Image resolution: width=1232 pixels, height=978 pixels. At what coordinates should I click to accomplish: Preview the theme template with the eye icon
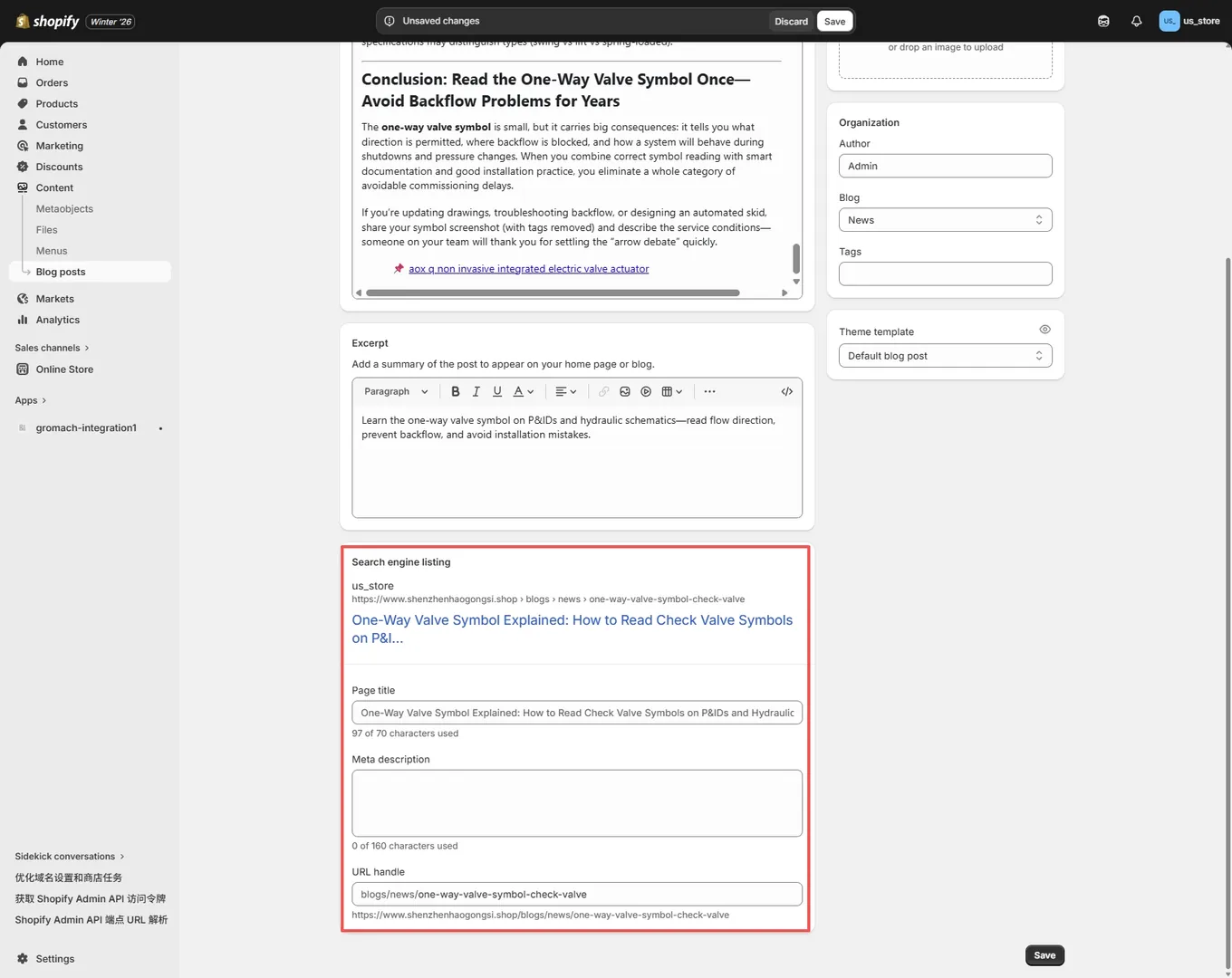tap(1044, 330)
